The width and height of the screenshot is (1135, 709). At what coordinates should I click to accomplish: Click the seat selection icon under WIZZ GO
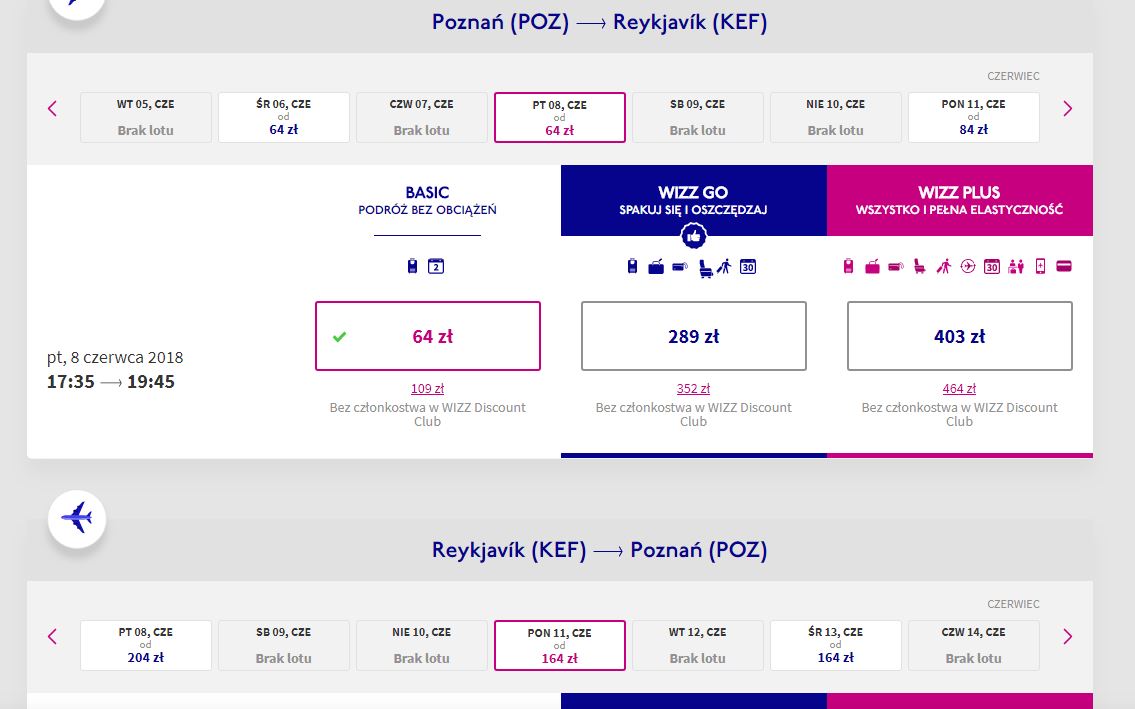pyautogui.click(x=704, y=268)
